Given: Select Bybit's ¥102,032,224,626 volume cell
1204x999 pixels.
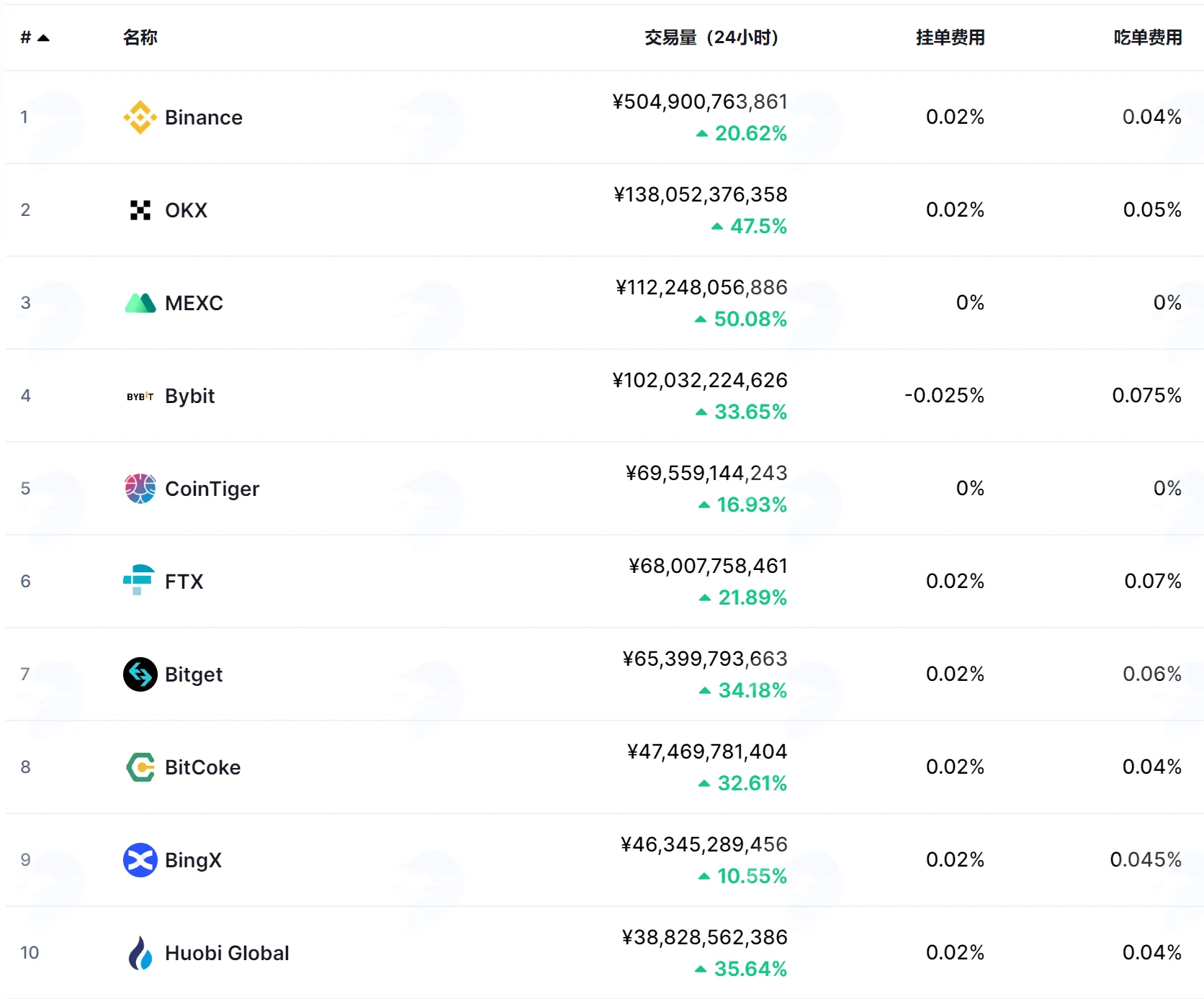Looking at the screenshot, I should point(700,380).
